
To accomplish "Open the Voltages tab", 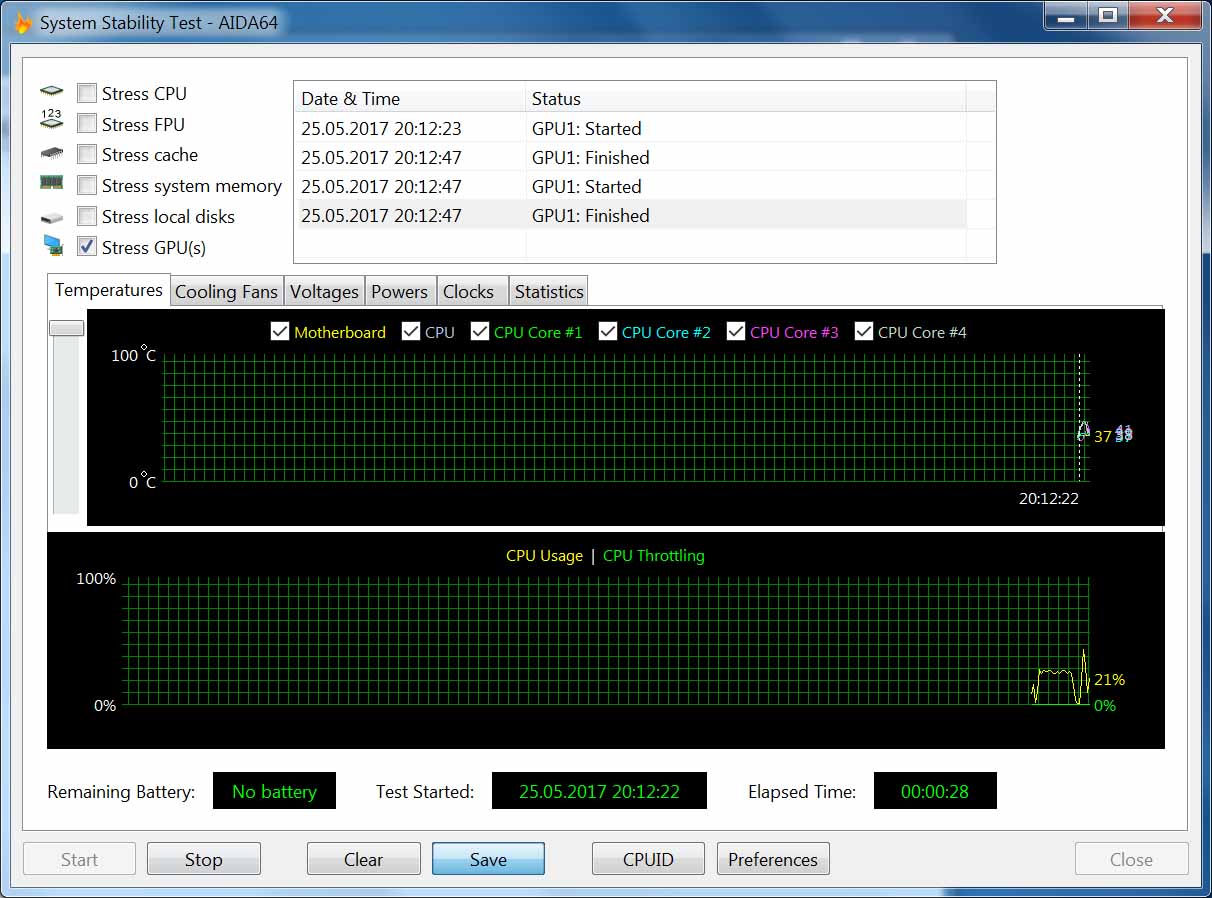I will tap(324, 292).
